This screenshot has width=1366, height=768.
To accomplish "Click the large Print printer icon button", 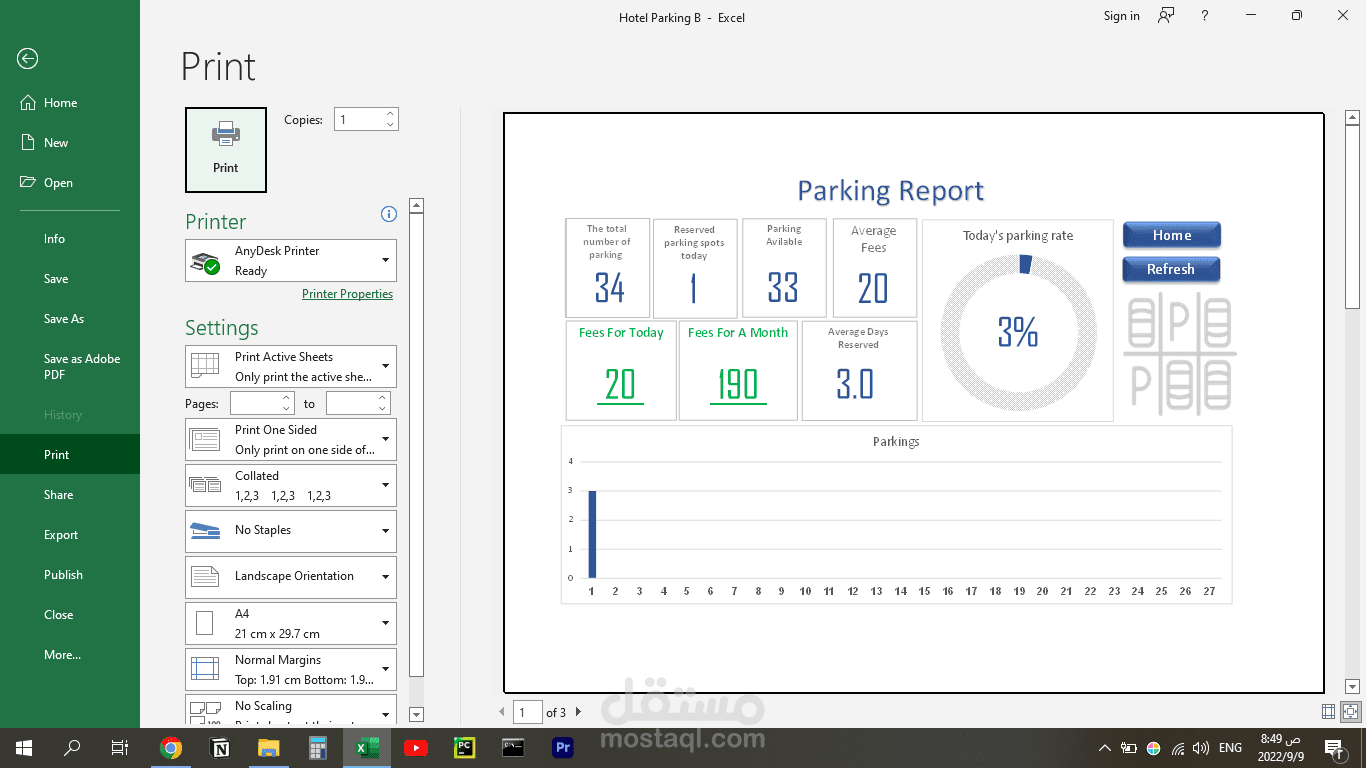I will (226, 150).
